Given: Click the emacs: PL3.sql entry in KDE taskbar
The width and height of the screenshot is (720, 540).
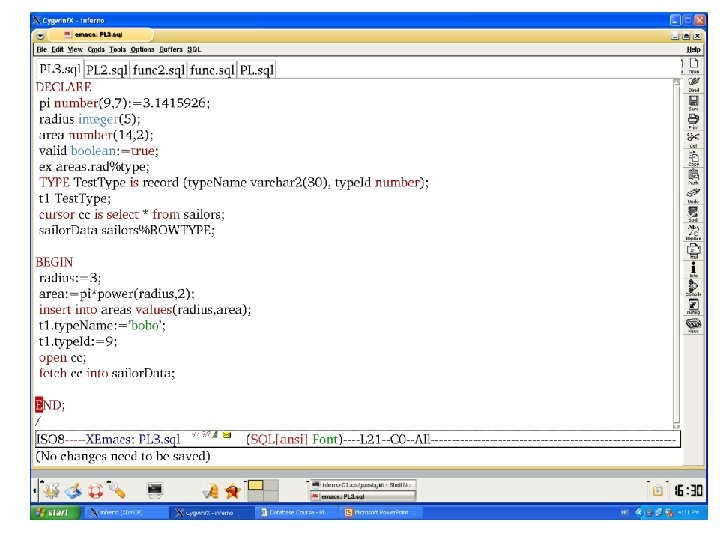Looking at the screenshot, I should 363,496.
